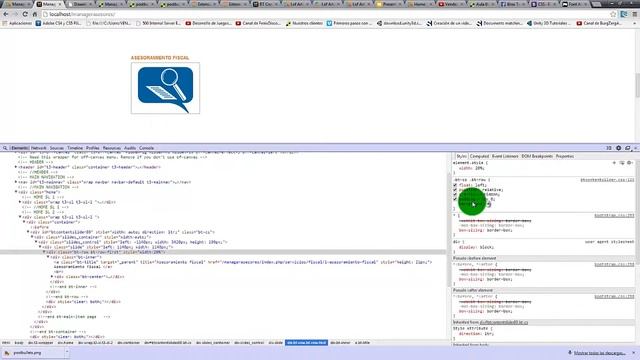Edit the element.style width: 20% value

[479, 168]
